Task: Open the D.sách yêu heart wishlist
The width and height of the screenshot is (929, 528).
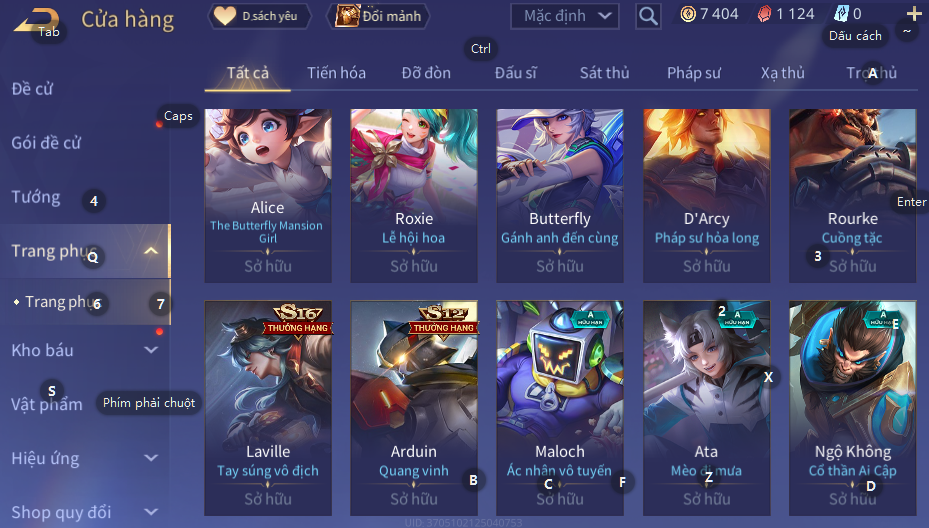Action: click(x=259, y=16)
